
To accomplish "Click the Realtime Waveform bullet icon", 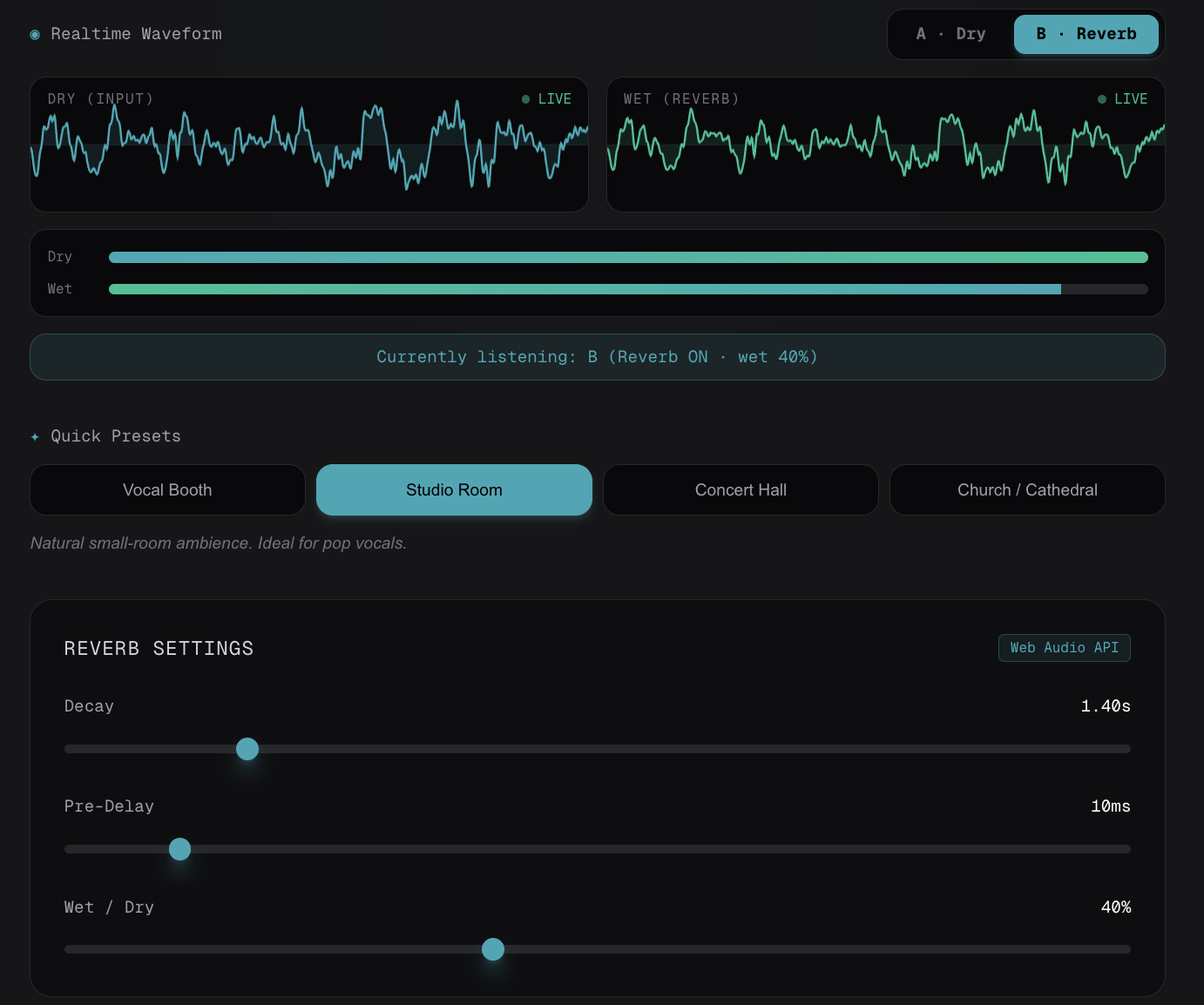I will (35, 35).
